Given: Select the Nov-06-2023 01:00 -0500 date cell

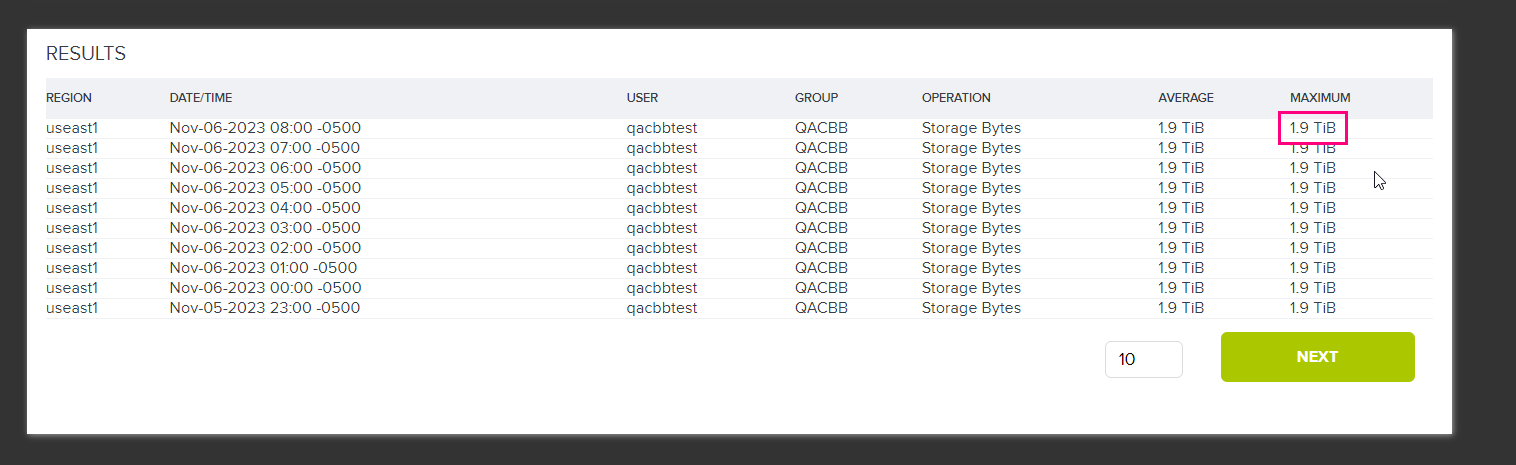Looking at the screenshot, I should [x=263, y=268].
